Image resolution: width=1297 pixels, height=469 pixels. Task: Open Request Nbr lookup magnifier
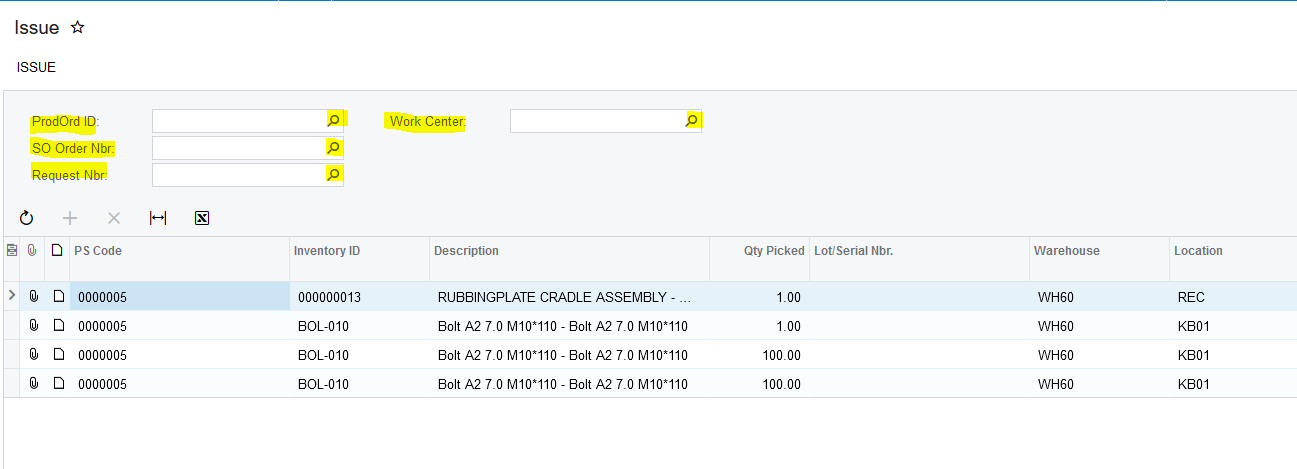coord(334,175)
